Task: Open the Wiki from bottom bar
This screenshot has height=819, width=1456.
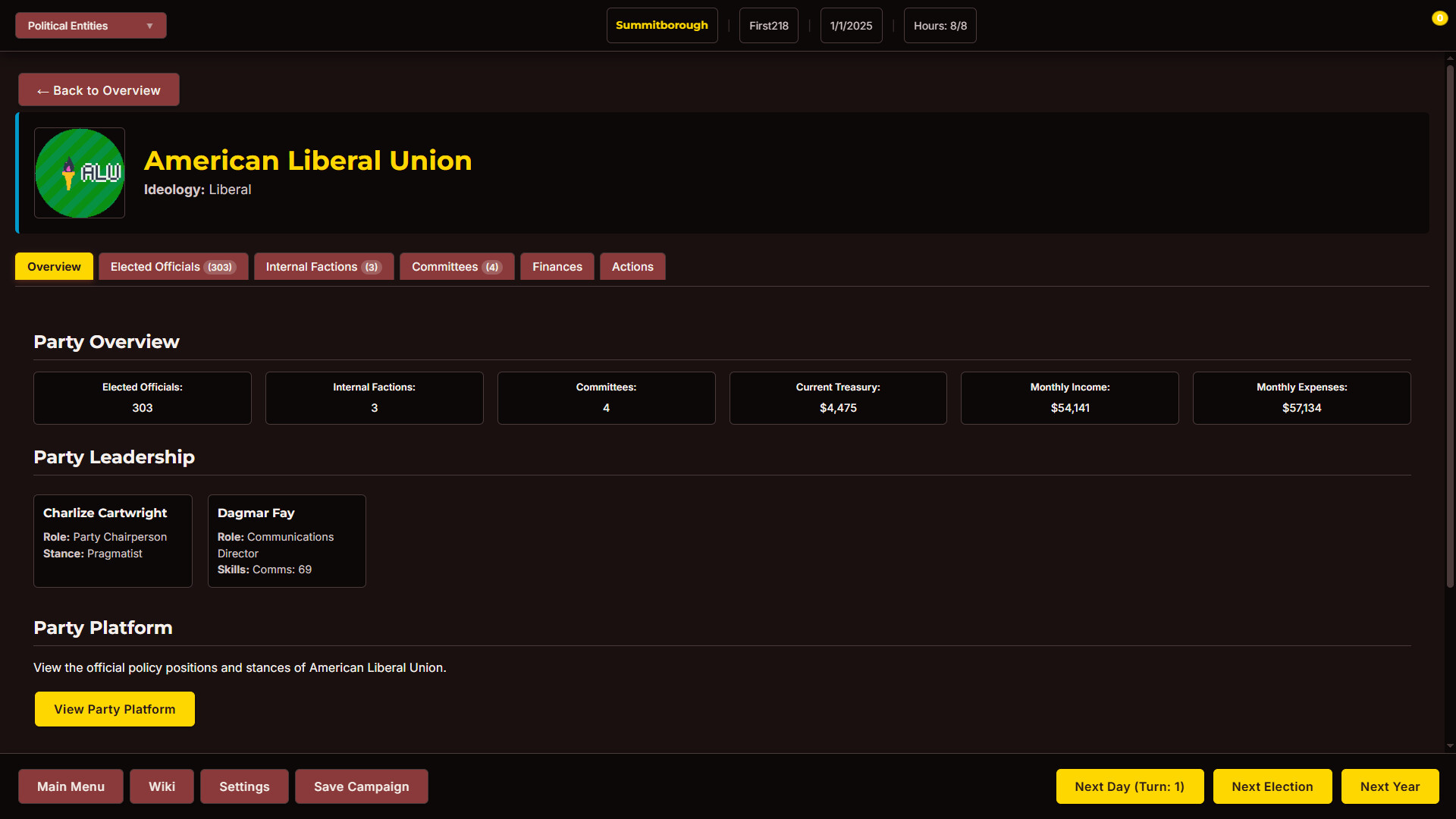Action: 162,786
